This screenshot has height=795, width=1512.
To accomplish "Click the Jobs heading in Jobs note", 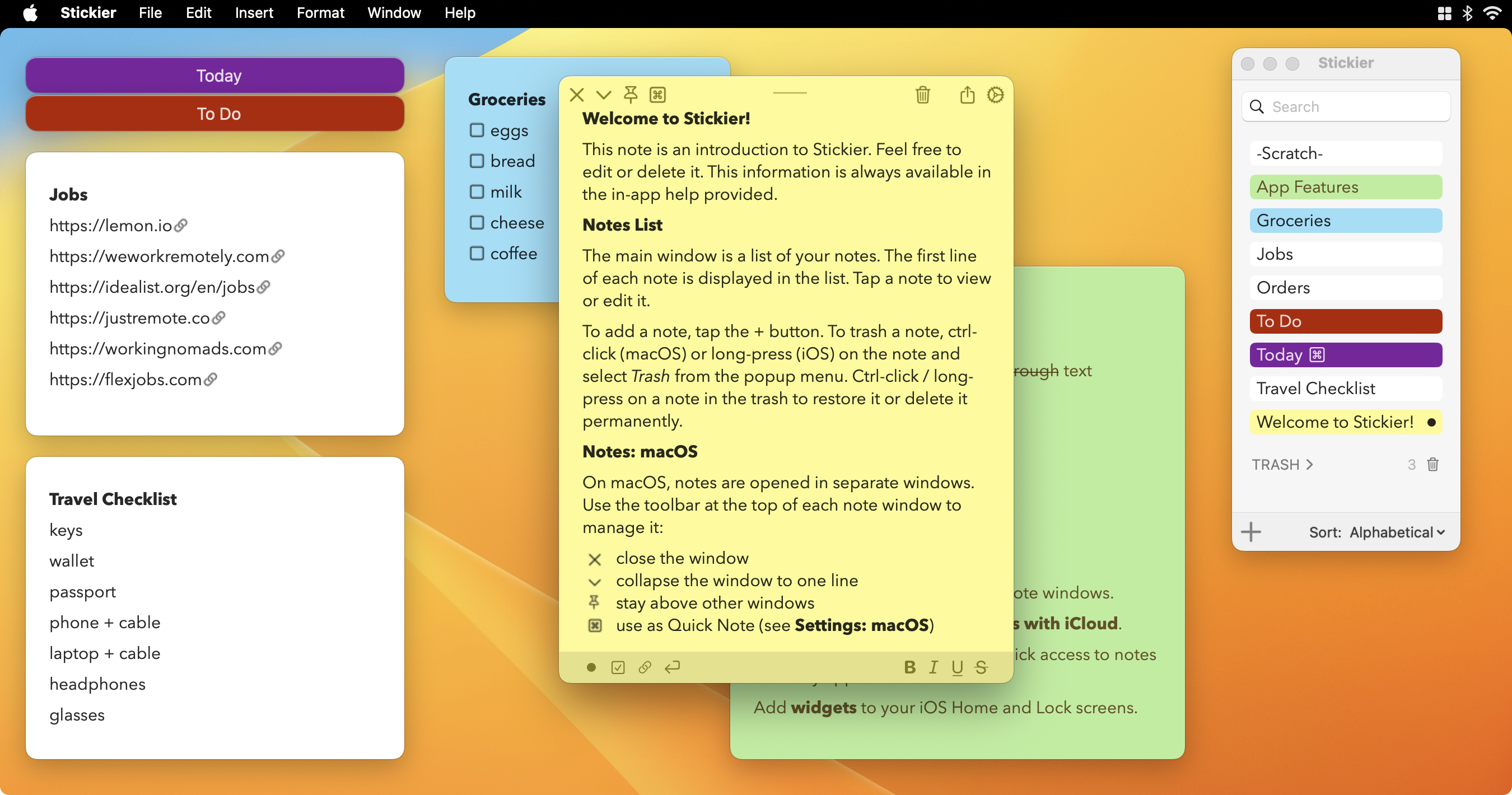I will click(x=68, y=194).
